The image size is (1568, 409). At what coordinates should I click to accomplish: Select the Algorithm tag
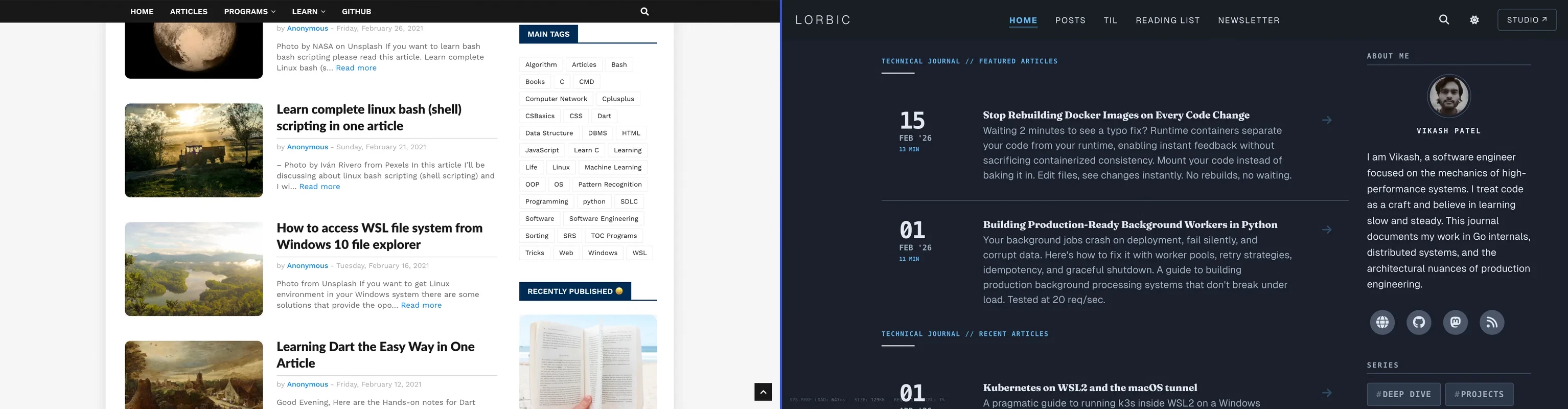point(541,64)
